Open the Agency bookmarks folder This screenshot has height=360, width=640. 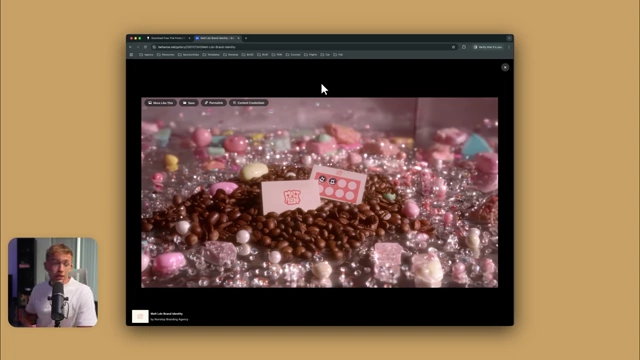click(x=147, y=54)
